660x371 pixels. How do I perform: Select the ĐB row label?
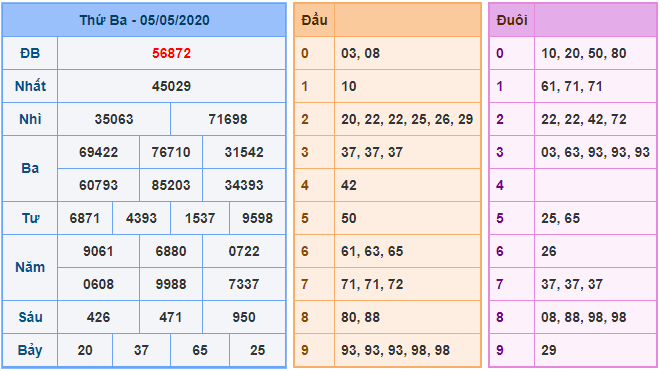click(30, 53)
